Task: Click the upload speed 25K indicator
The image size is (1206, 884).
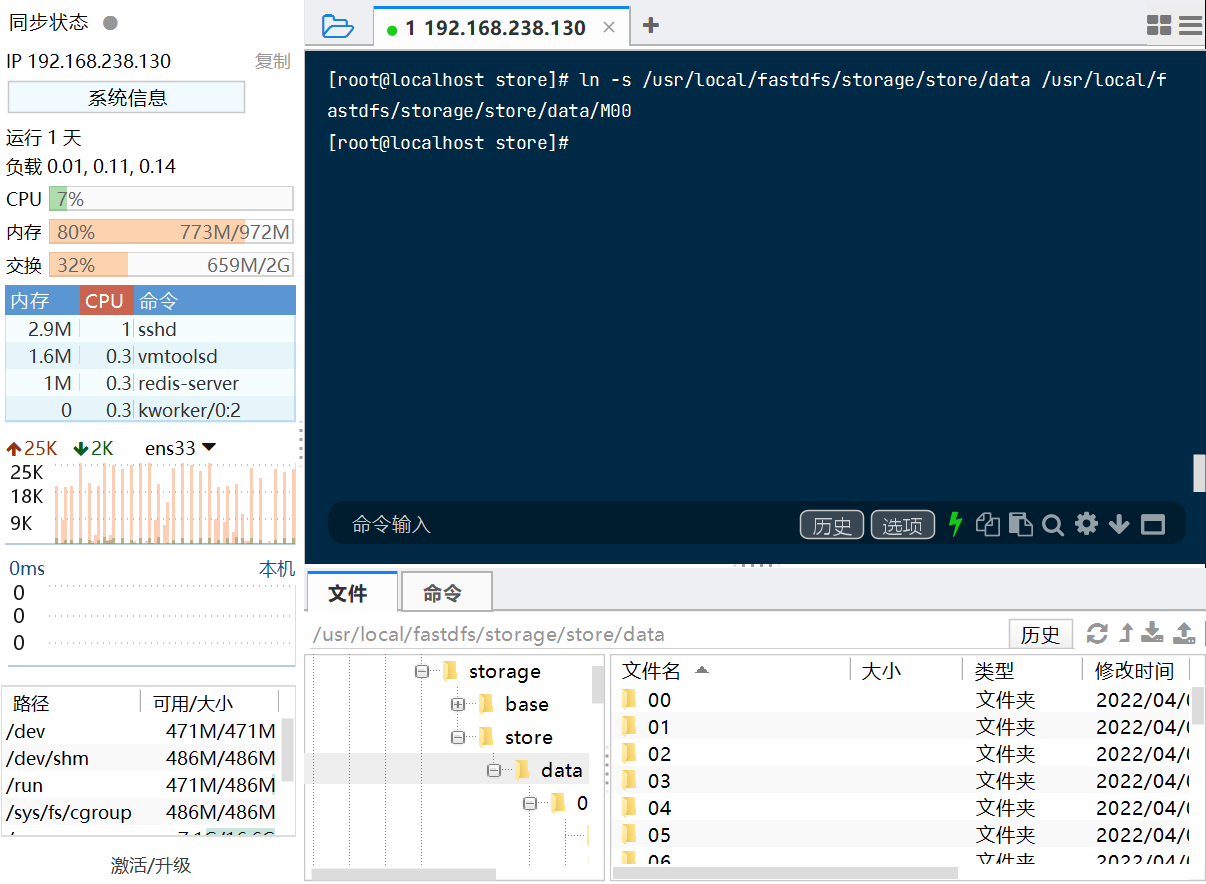Action: click(x=32, y=448)
